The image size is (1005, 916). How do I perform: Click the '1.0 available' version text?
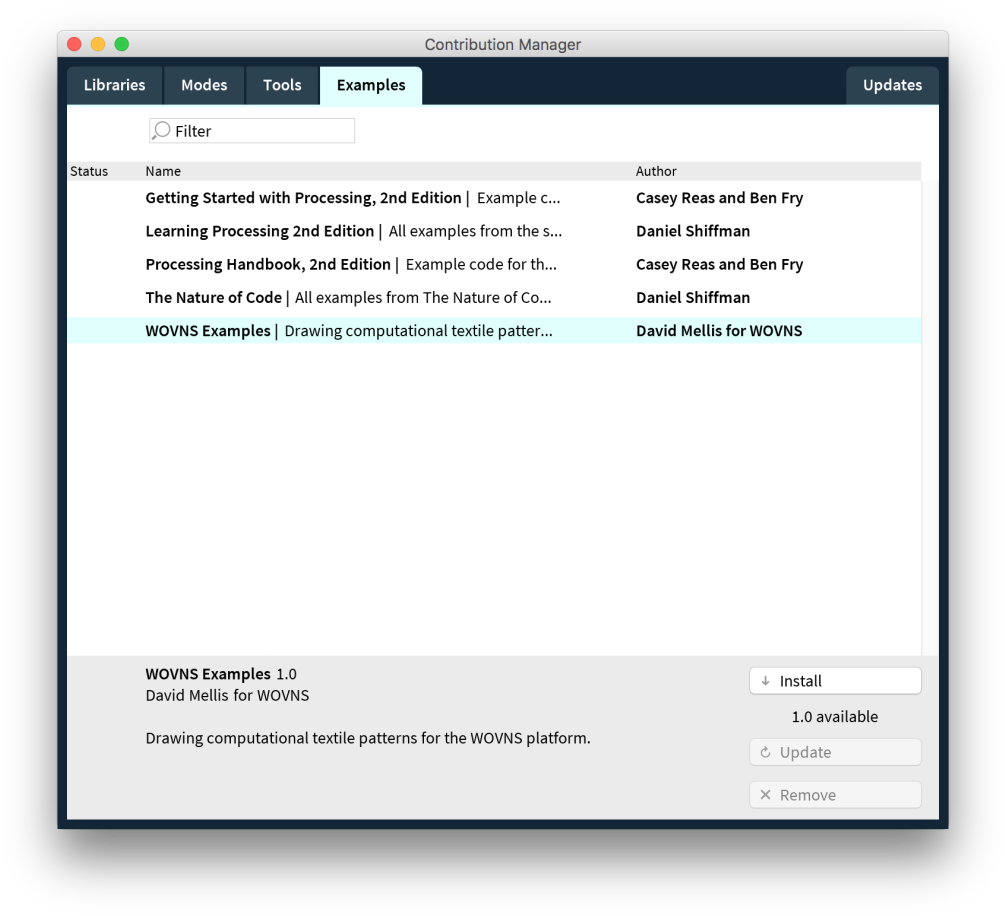point(835,717)
